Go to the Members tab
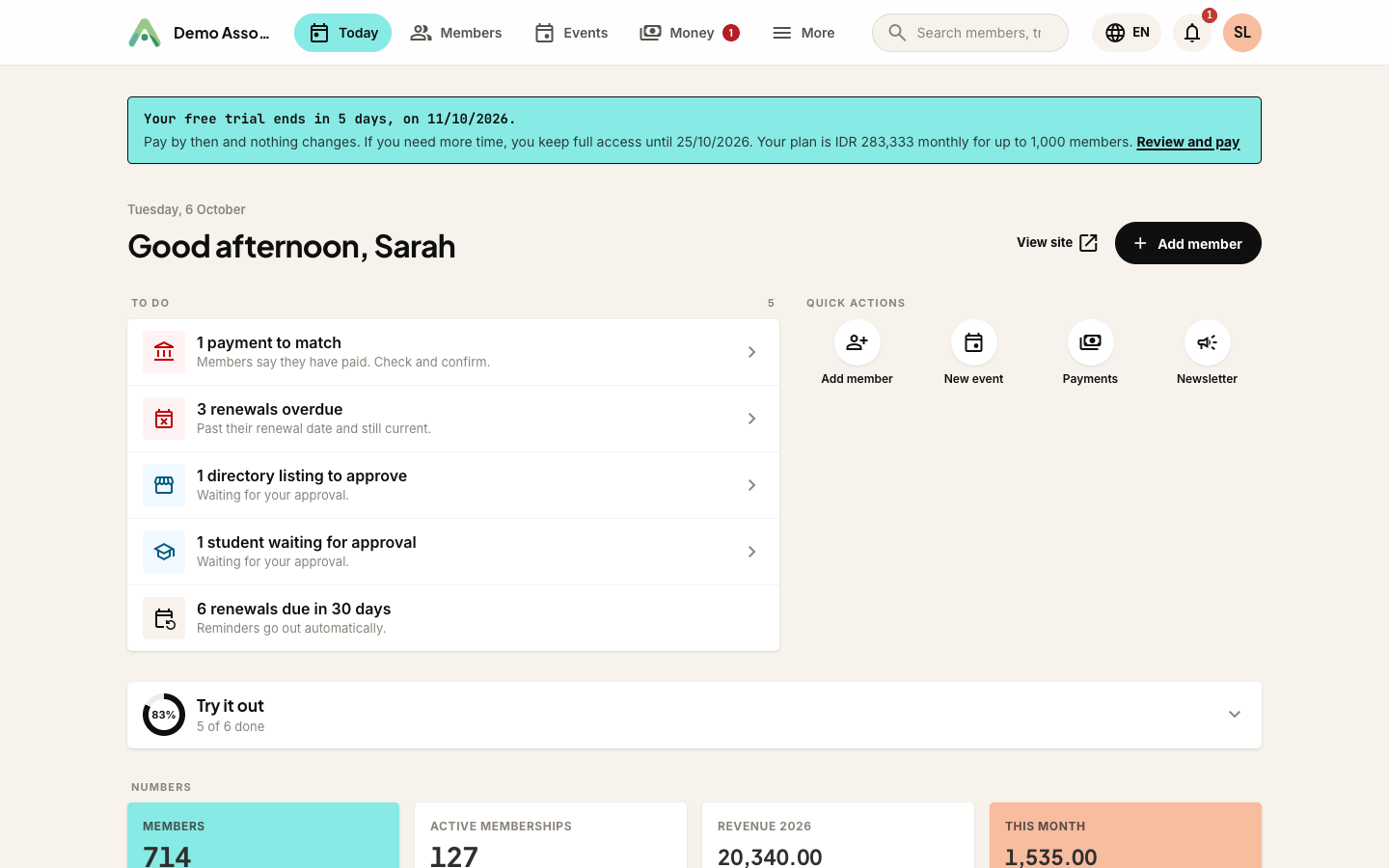 pos(455,33)
